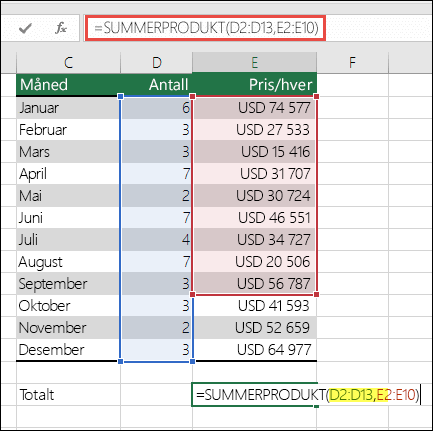Select the Oktober cell
This screenshot has width=433, height=431.
click(x=68, y=306)
